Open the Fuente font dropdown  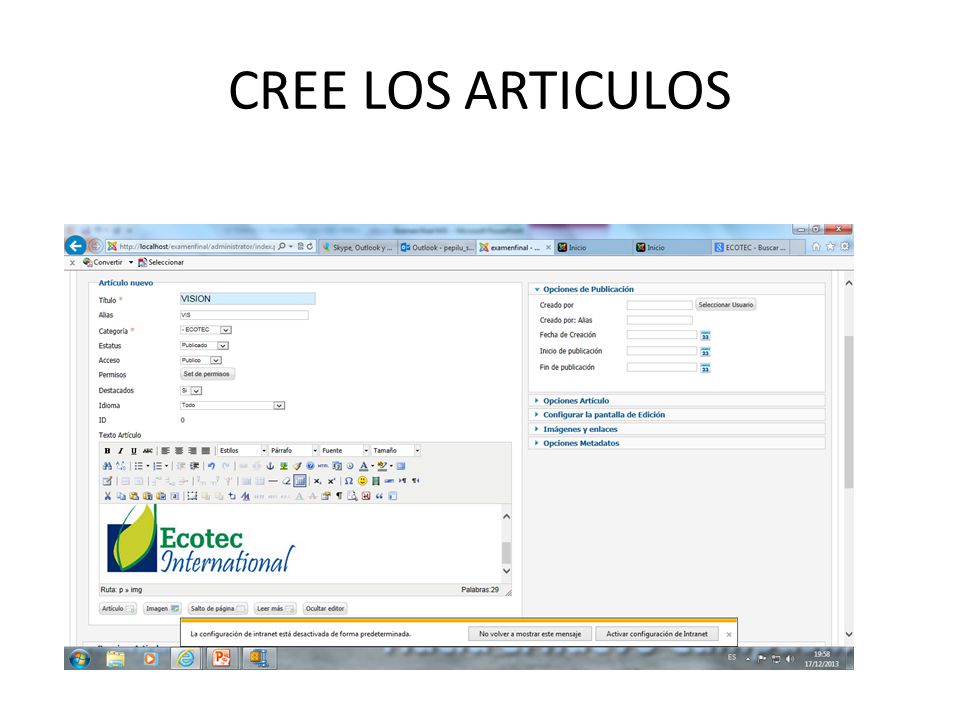345,451
